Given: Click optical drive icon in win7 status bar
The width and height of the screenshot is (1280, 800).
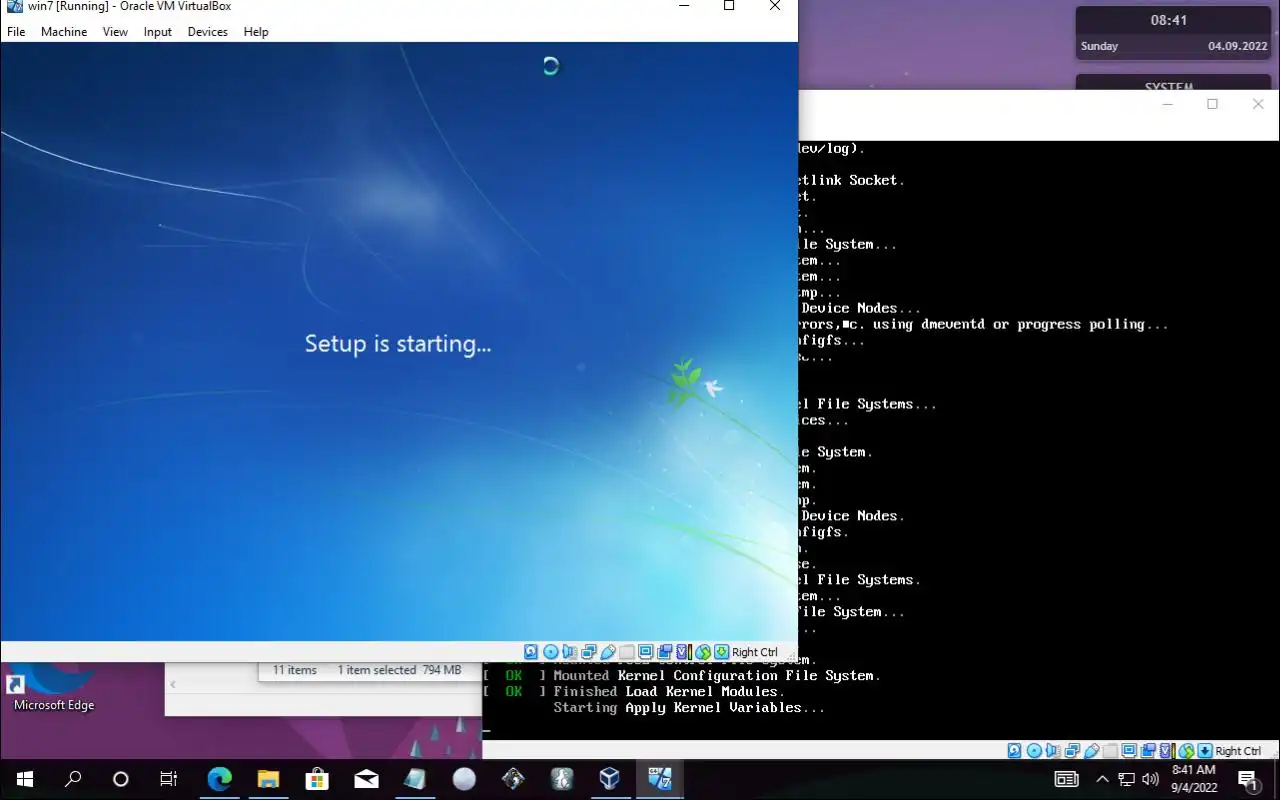Looking at the screenshot, I should point(551,652).
